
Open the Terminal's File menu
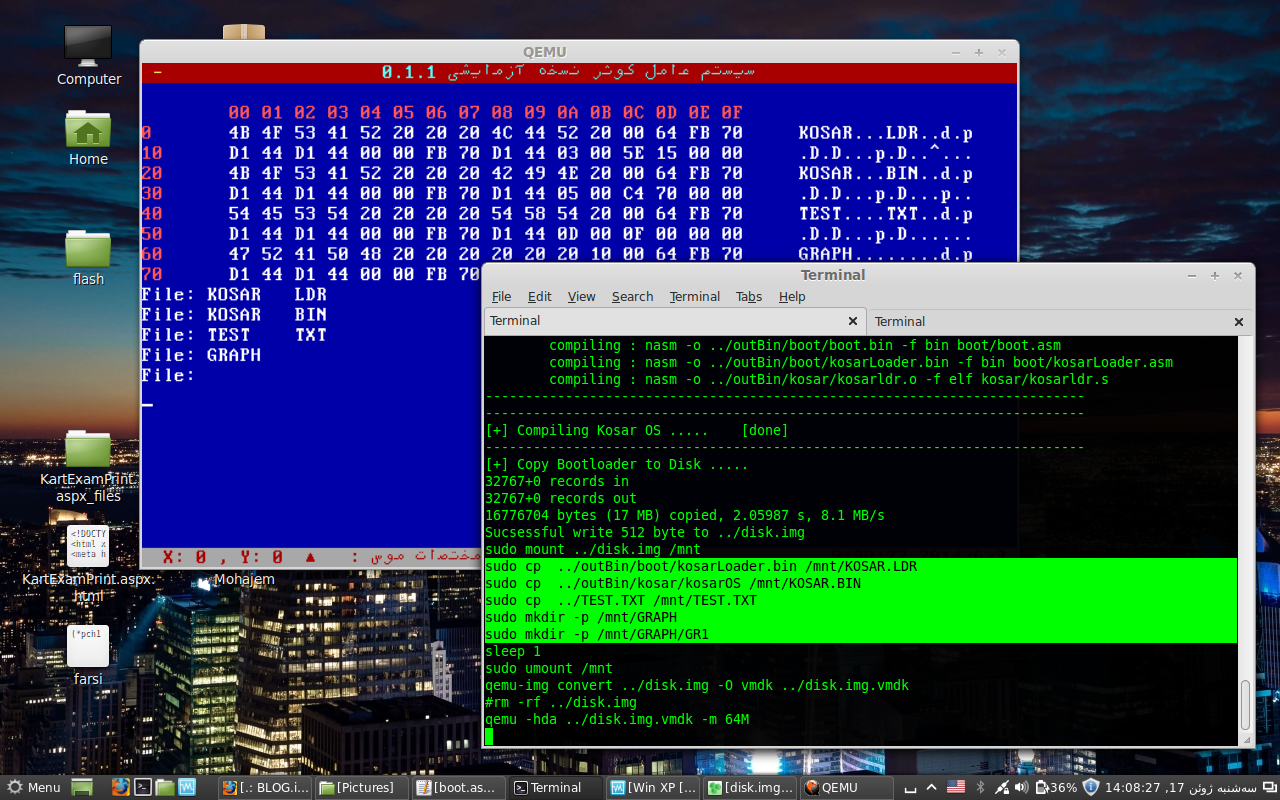501,297
